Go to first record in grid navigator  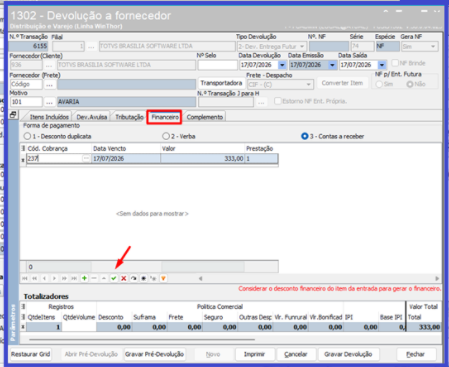click(x=25, y=278)
